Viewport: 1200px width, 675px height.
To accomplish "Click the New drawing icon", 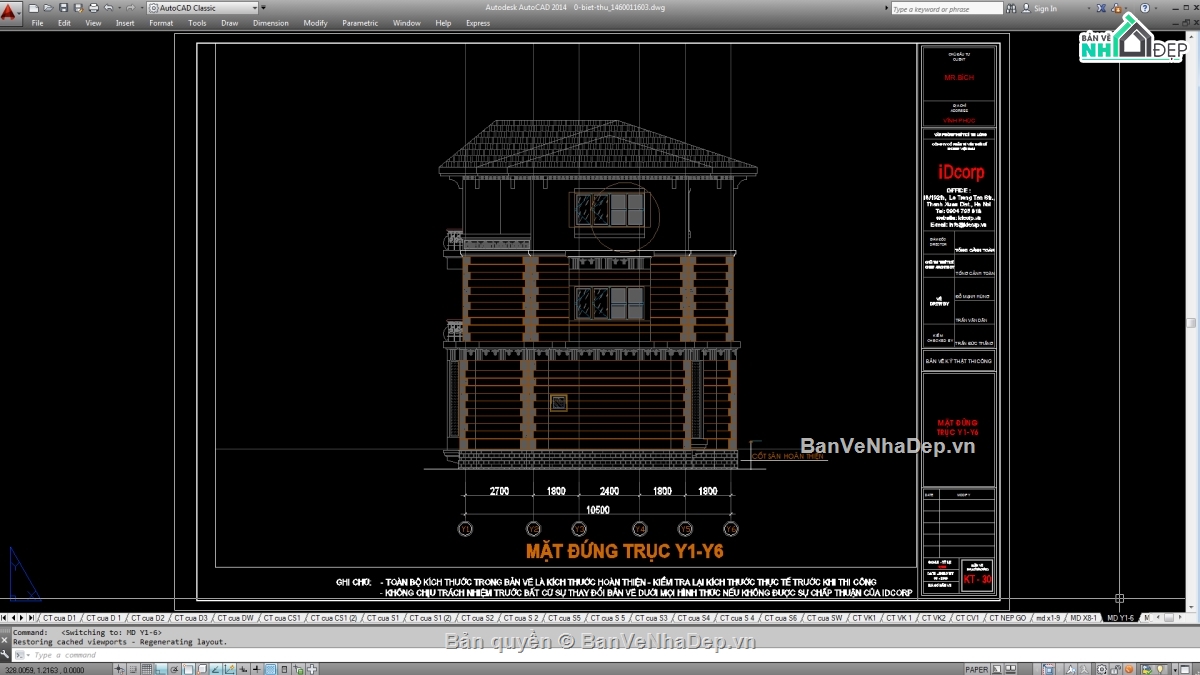I will [33, 8].
